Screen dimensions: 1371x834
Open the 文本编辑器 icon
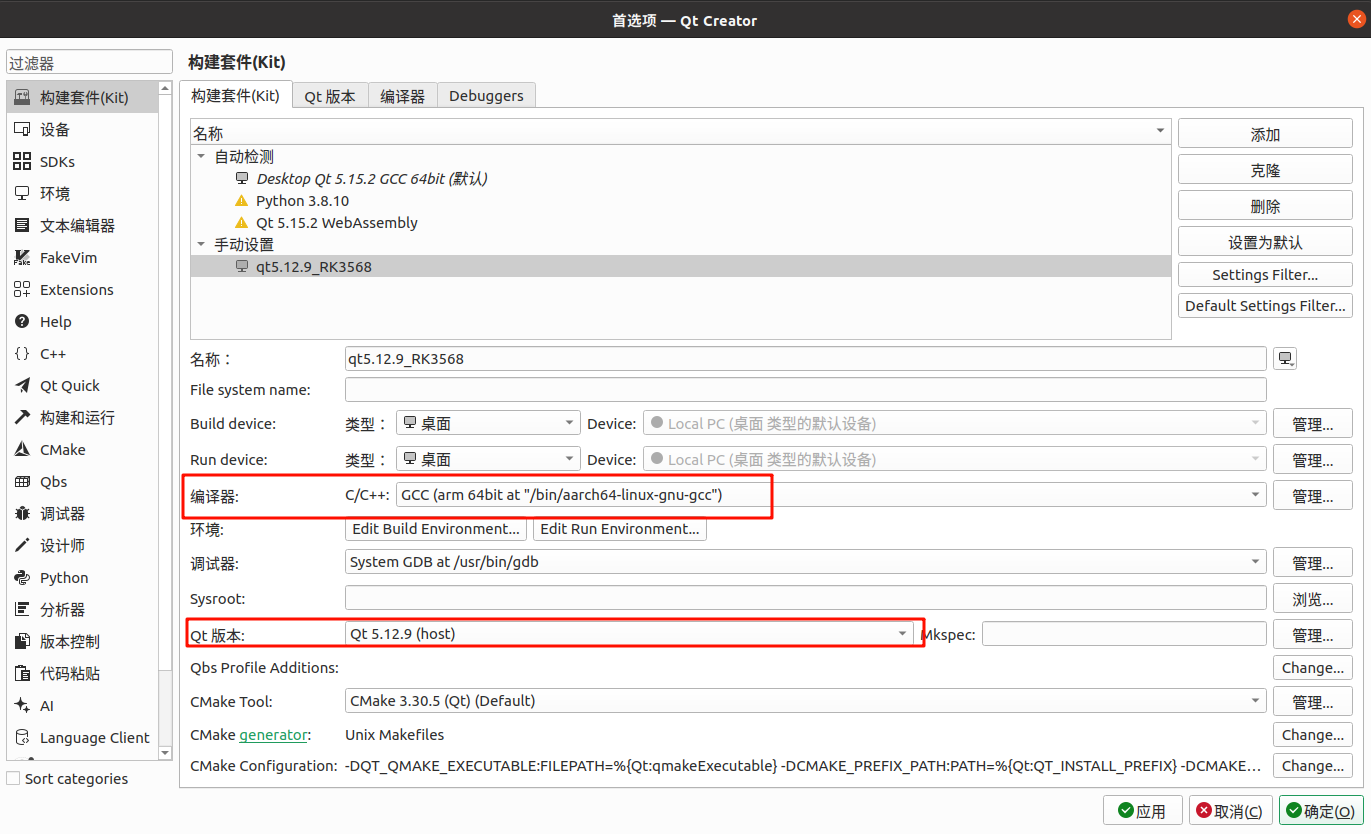click(x=21, y=225)
